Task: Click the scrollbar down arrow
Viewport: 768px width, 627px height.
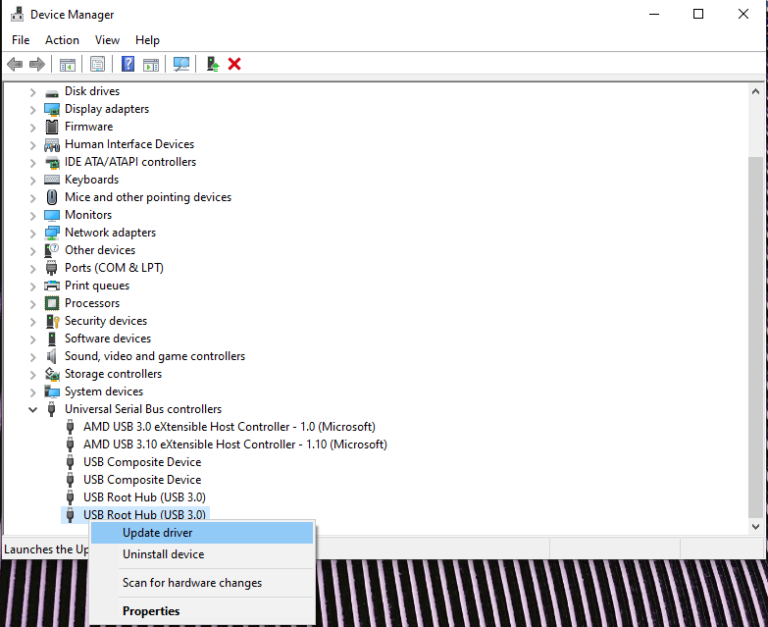Action: click(x=755, y=527)
